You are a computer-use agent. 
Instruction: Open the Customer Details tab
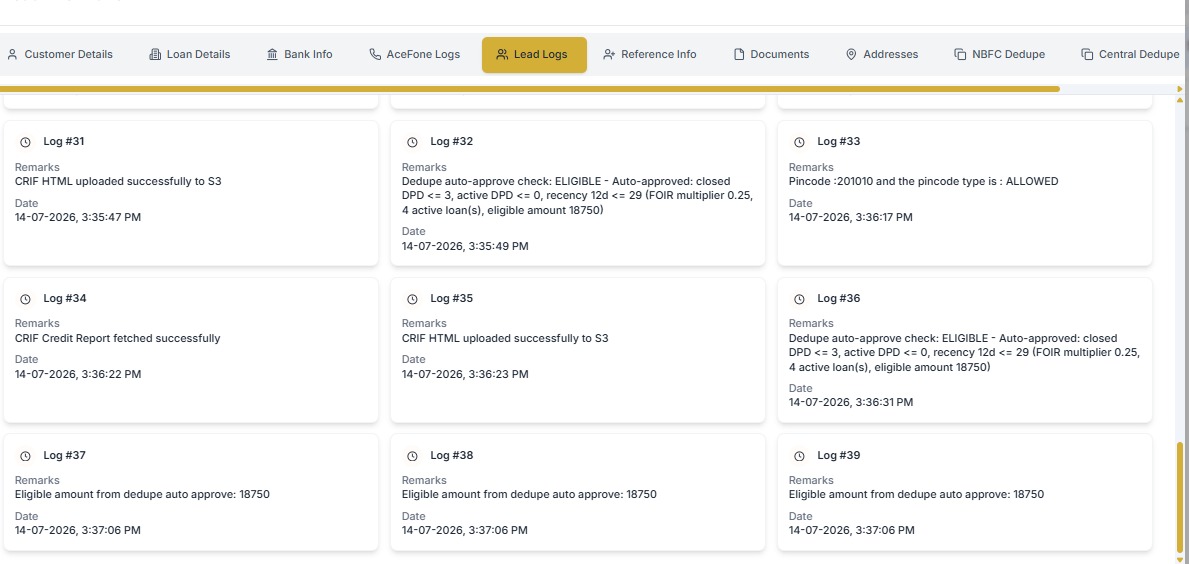pyautogui.click(x=60, y=55)
